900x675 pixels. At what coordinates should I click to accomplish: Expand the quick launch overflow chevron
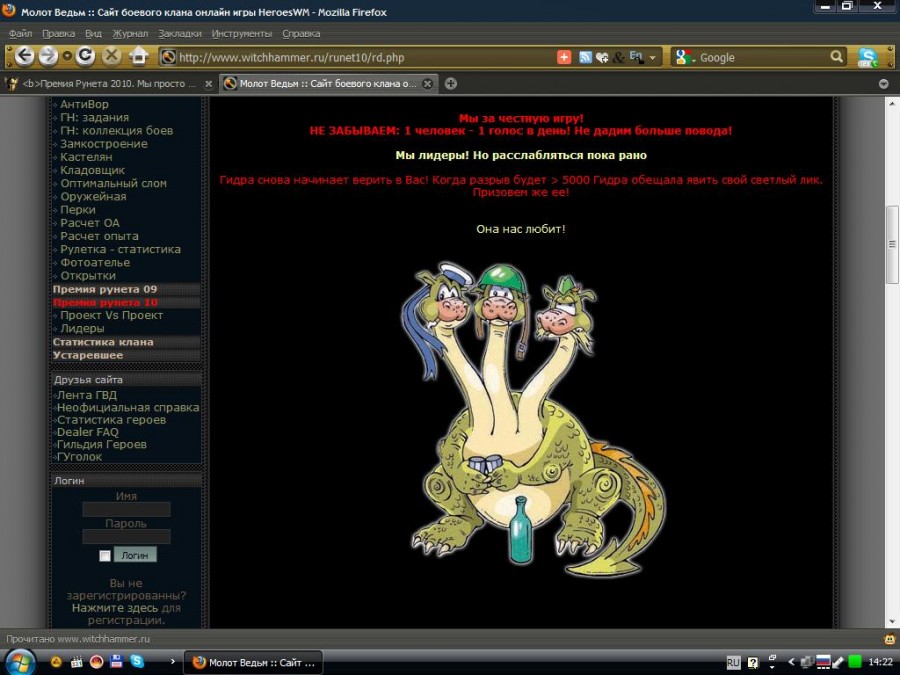pos(173,661)
